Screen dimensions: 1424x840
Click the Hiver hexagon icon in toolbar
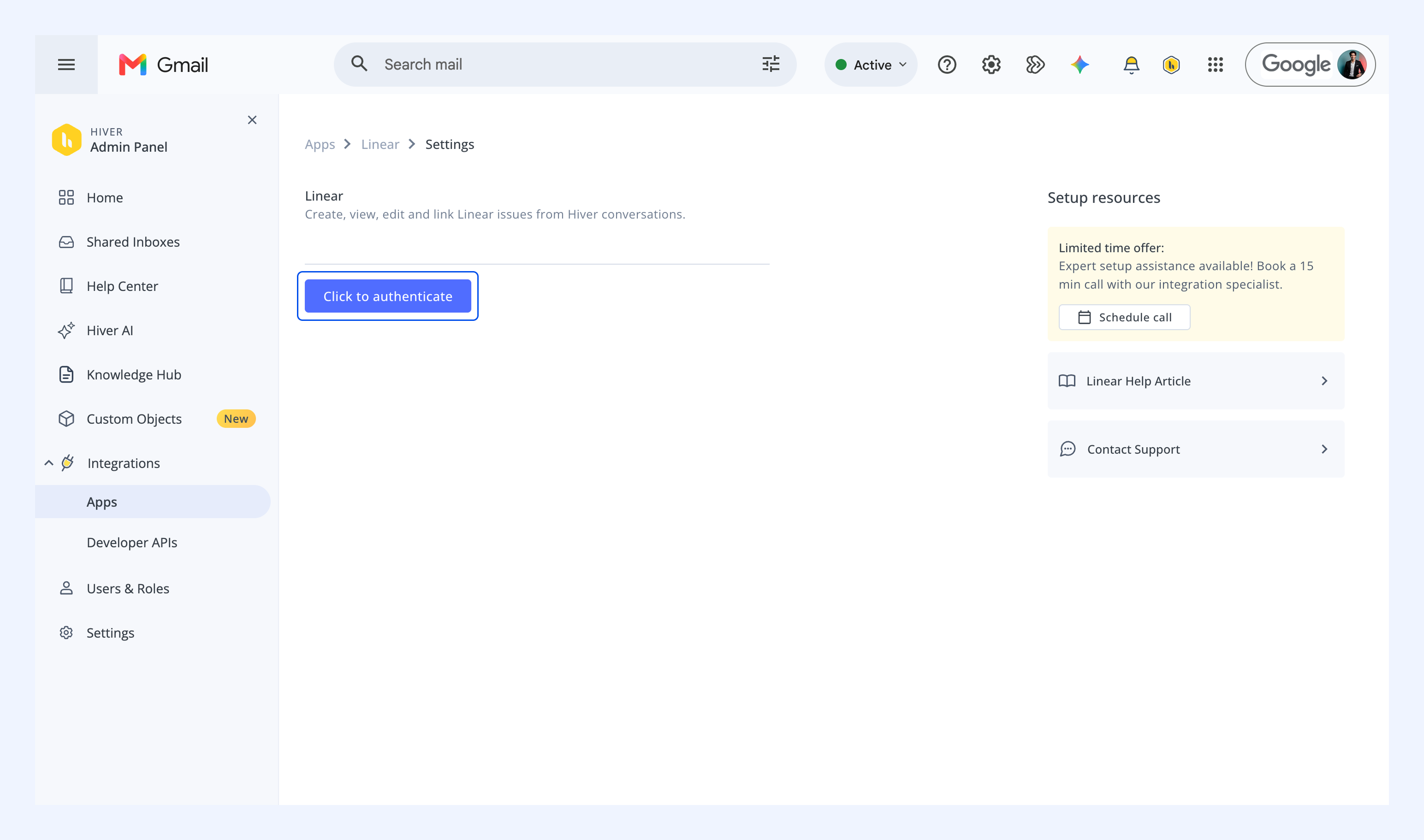point(1171,65)
